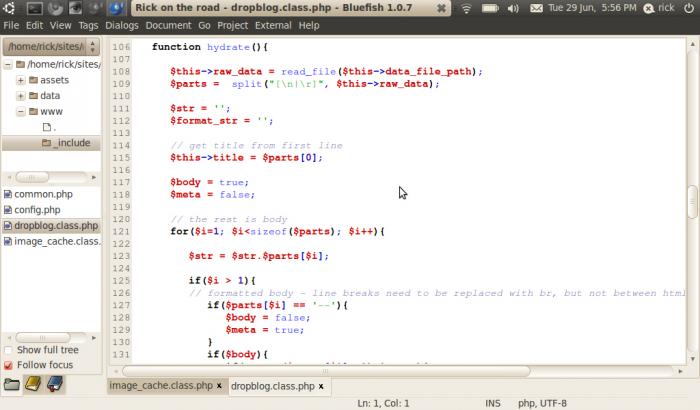Viewport: 700px width, 410px height.
Task: Open the Dialogs menu
Action: point(122,25)
